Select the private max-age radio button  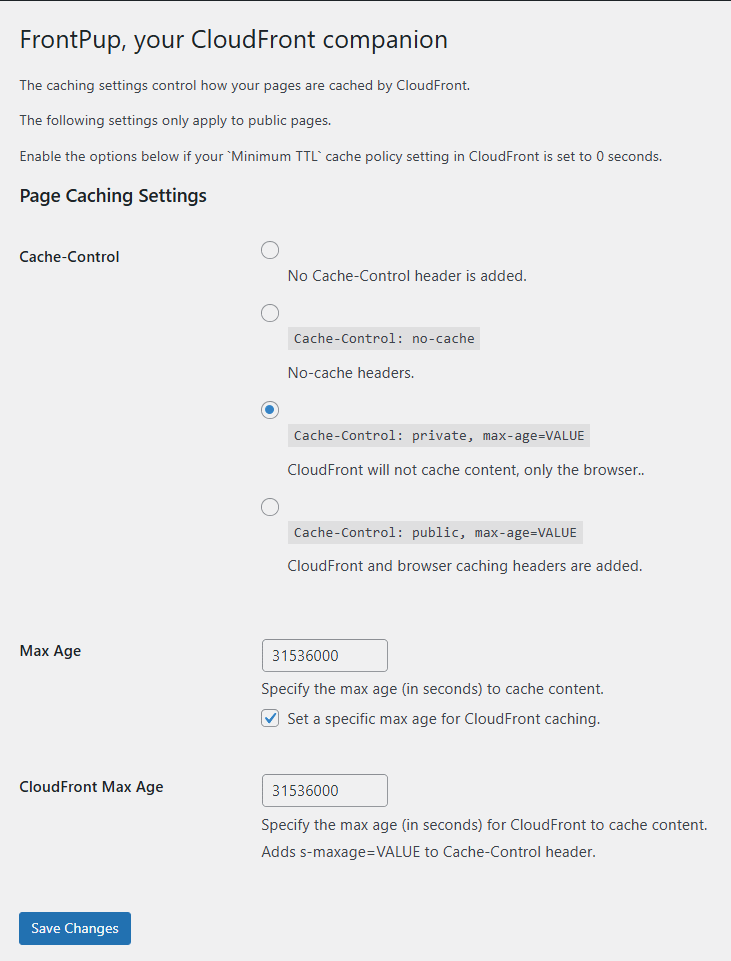pyautogui.click(x=270, y=410)
